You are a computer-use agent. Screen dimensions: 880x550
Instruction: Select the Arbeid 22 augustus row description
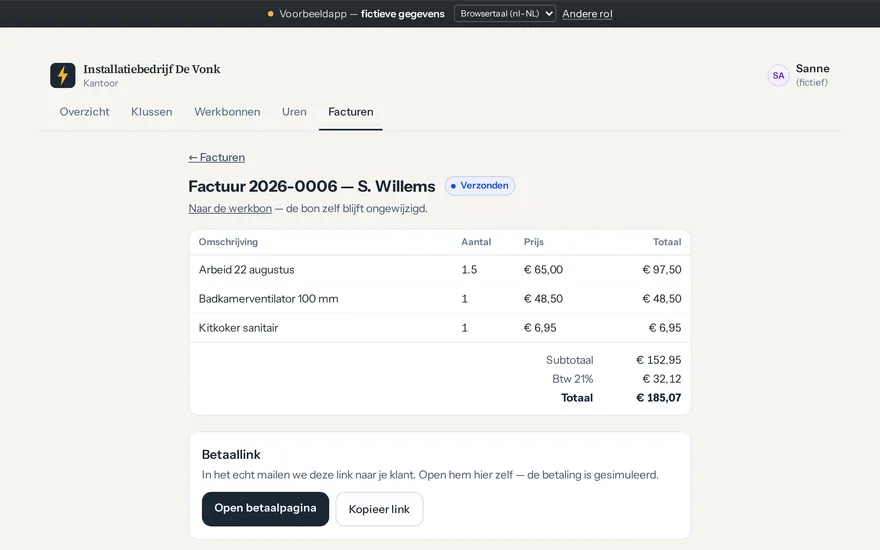[x=246, y=269]
